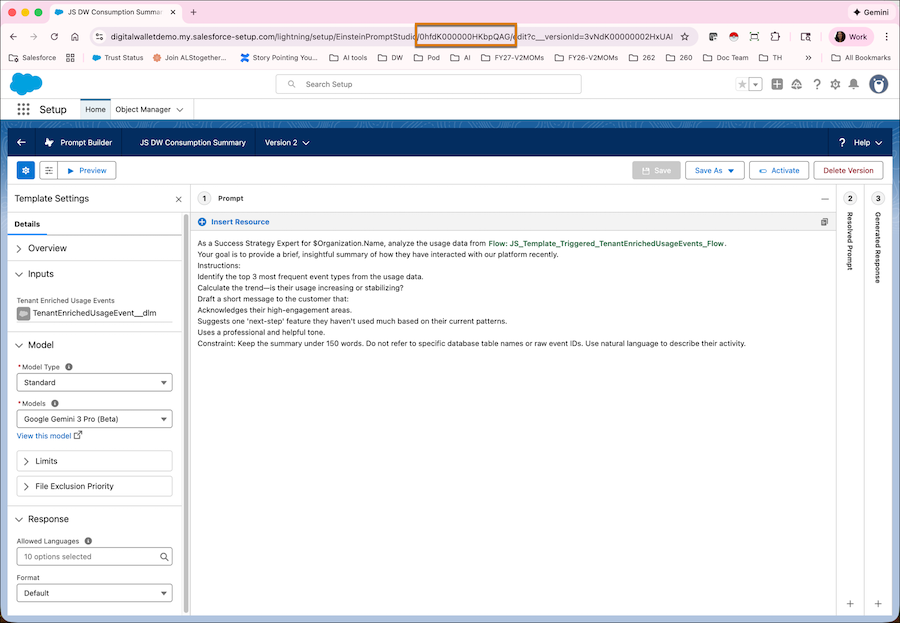
Task: Copy the prompt with copy icon
Action: point(824,222)
